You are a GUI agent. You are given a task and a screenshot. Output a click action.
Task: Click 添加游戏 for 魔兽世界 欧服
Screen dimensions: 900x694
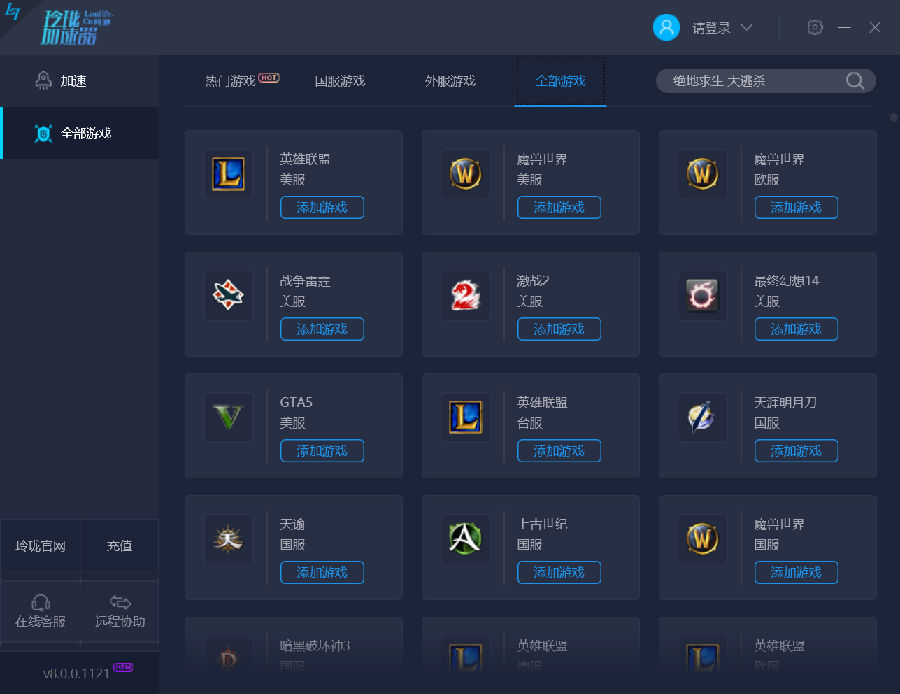(796, 207)
